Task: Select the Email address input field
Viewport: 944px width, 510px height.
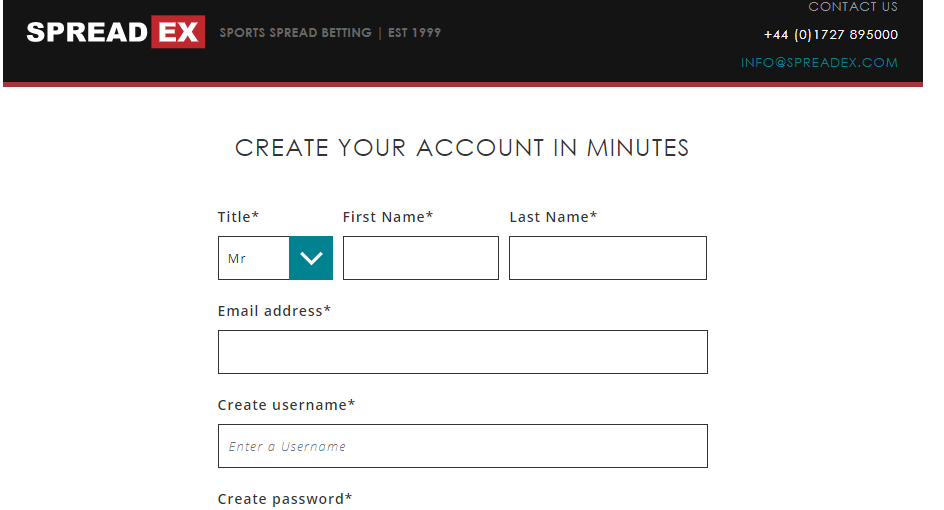Action: [462, 352]
